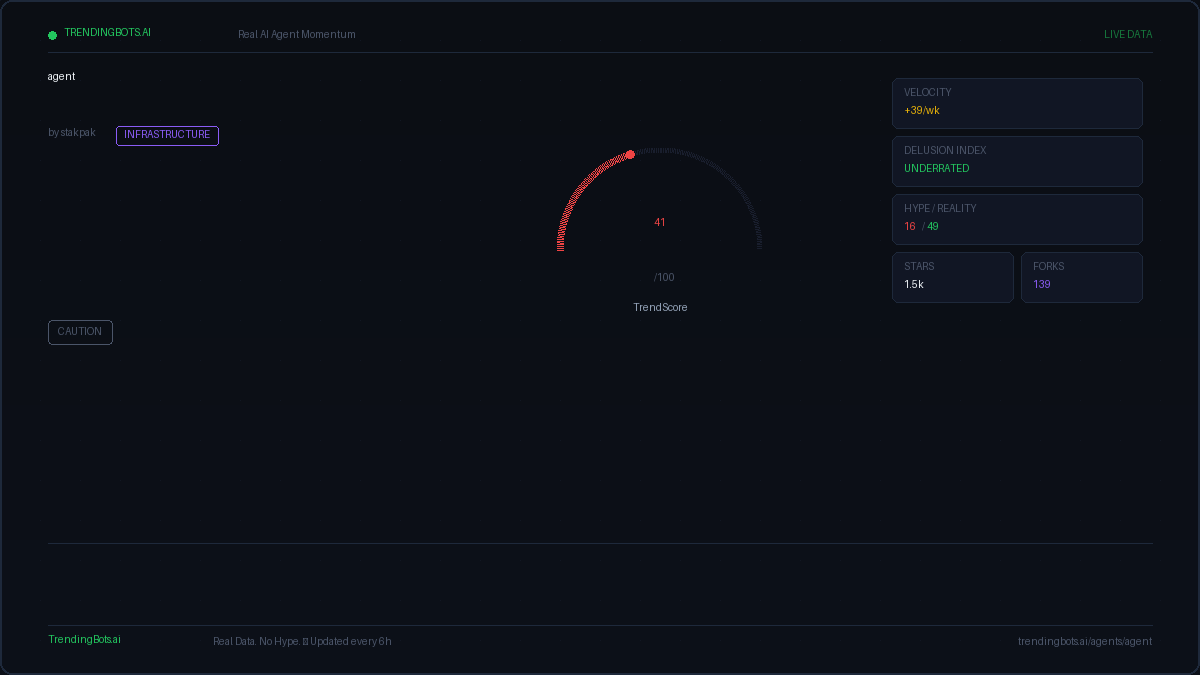The image size is (1200, 675).
Task: Click the TrendingBots.ai footer link
Action: point(84,639)
